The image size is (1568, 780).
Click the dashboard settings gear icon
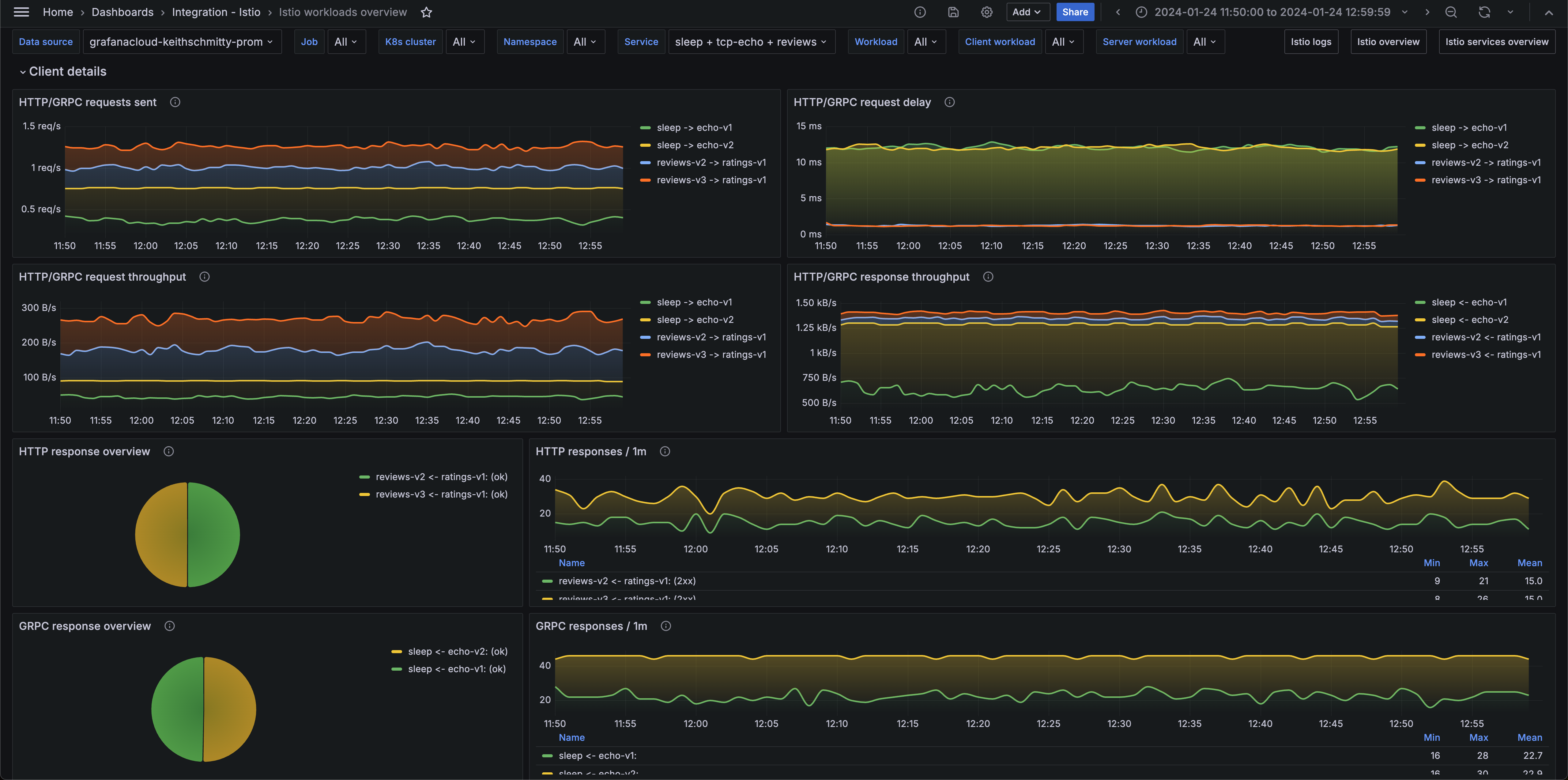pos(986,12)
